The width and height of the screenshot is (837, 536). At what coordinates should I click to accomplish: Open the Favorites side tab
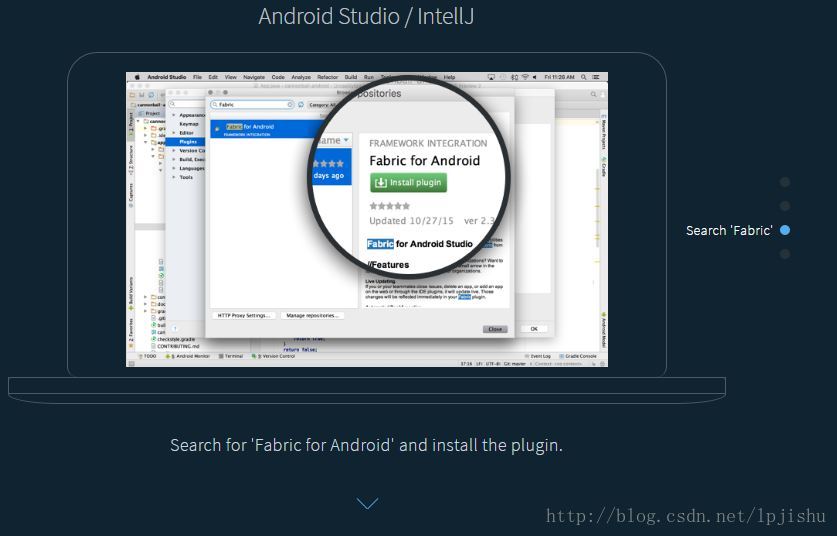(131, 332)
